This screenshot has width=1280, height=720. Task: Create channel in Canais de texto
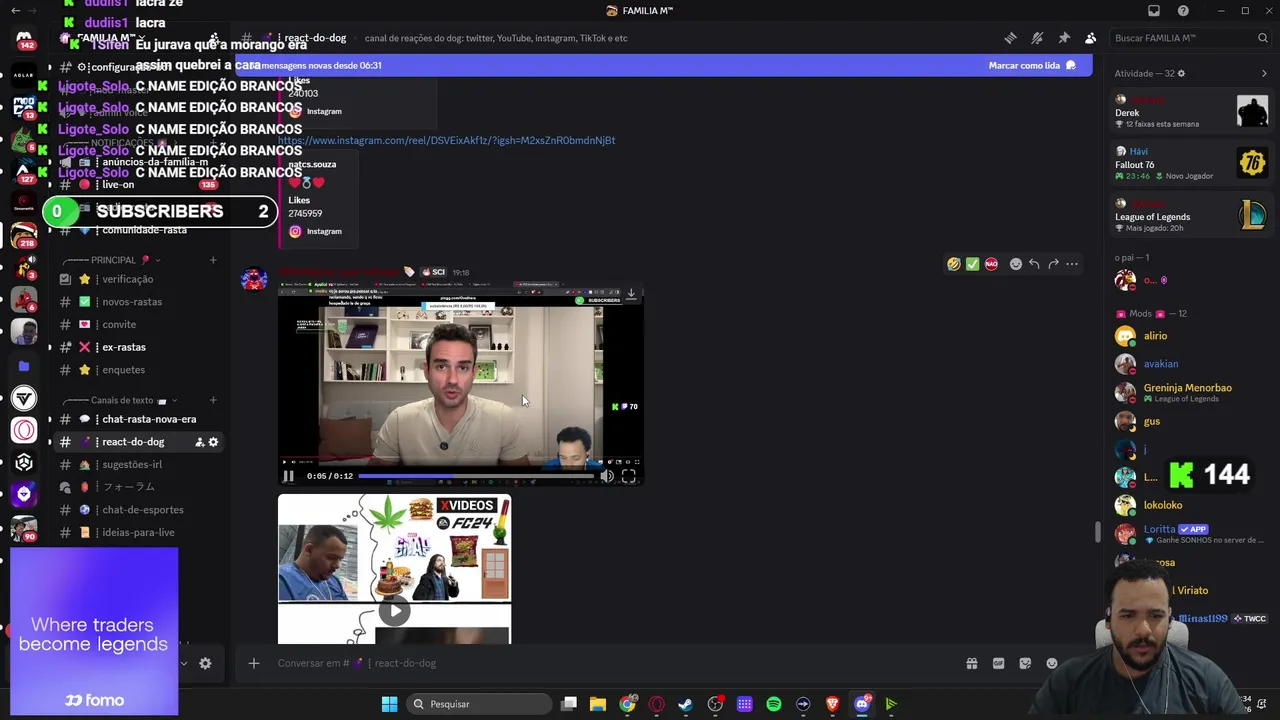pyautogui.click(x=213, y=400)
